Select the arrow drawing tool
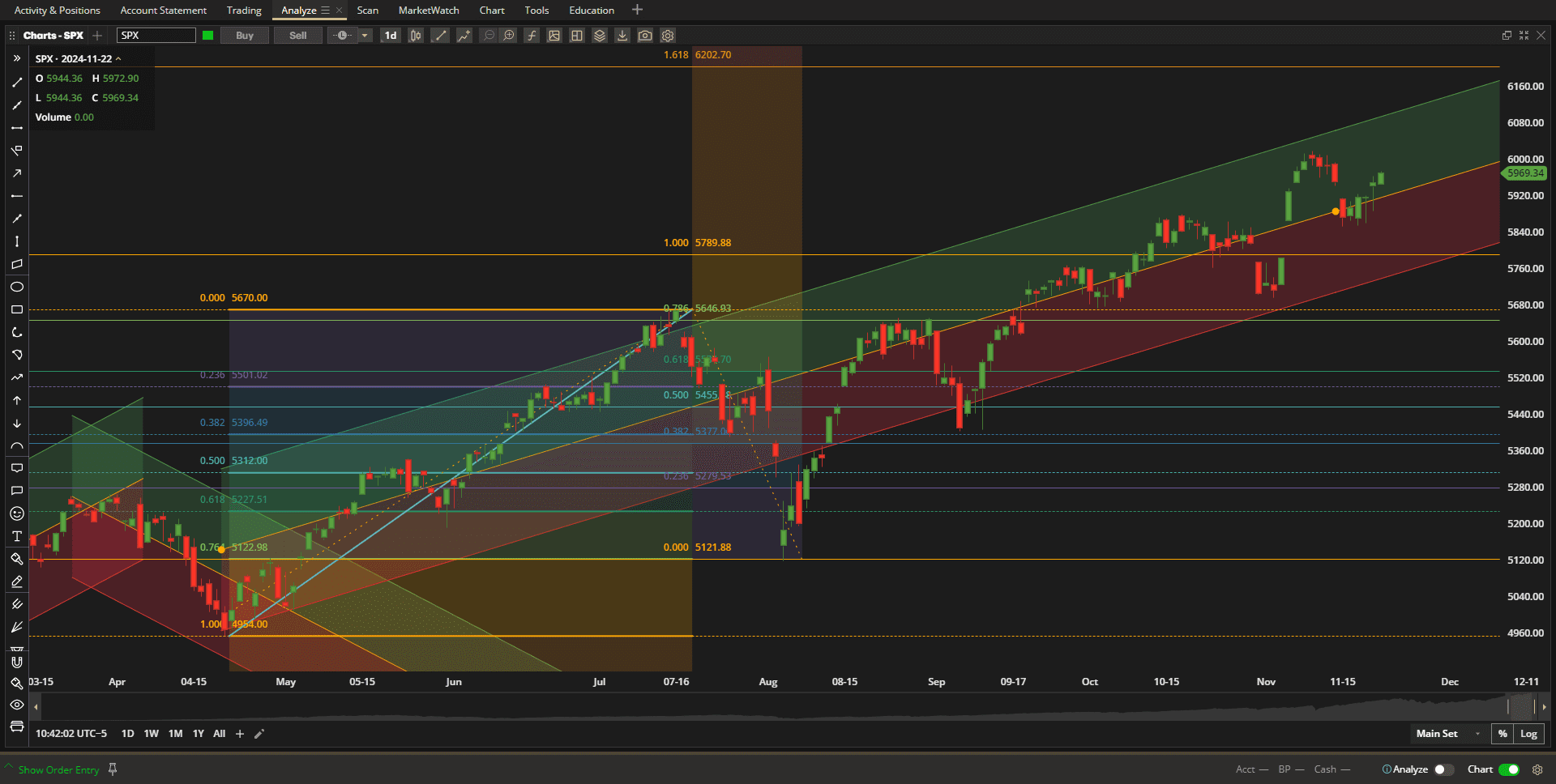Image resolution: width=1556 pixels, height=784 pixels. coord(16,173)
